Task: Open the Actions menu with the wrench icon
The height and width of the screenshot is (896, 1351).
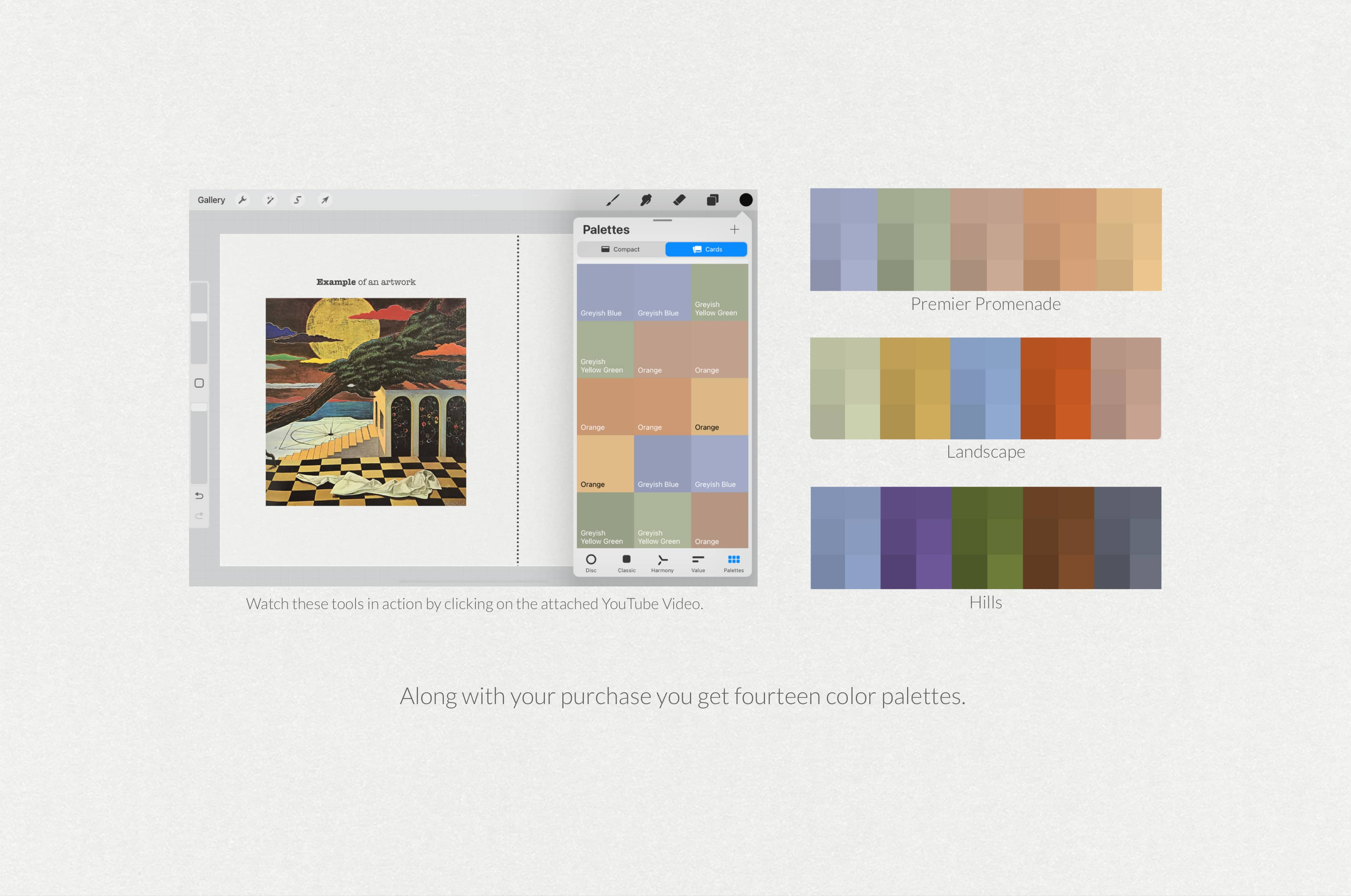Action: click(x=243, y=199)
